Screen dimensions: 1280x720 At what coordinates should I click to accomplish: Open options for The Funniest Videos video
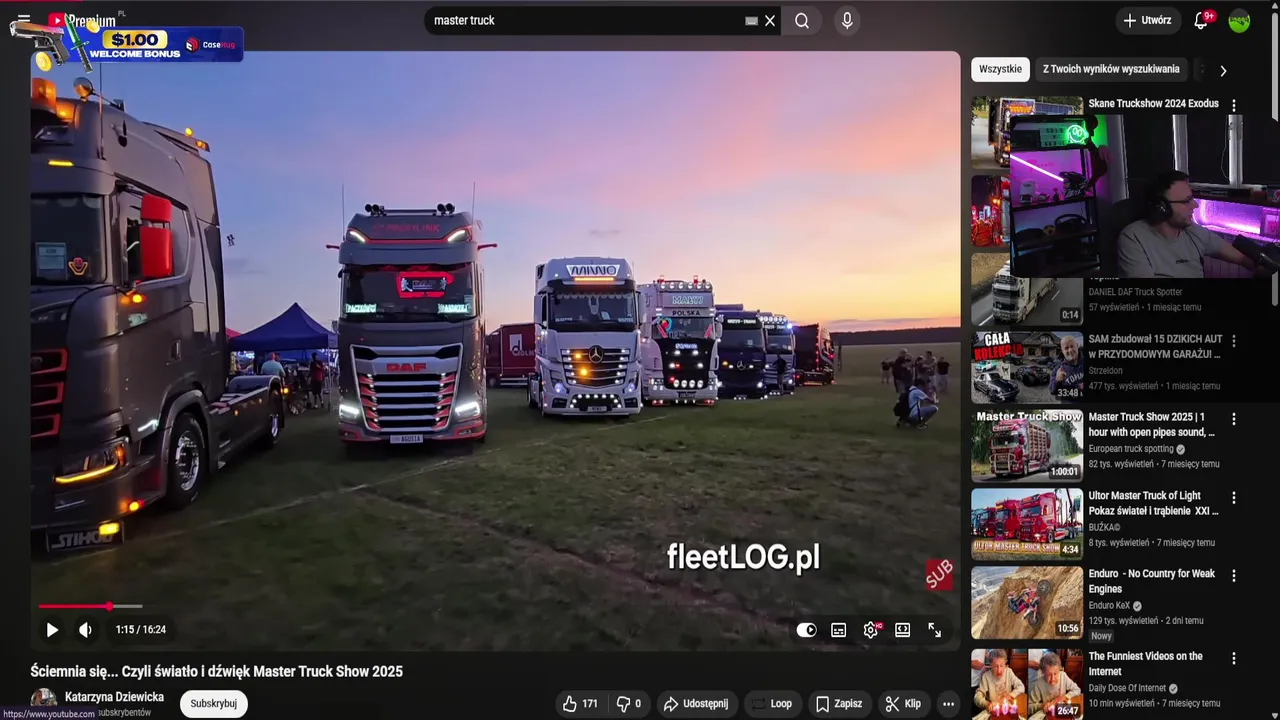tap(1233, 658)
